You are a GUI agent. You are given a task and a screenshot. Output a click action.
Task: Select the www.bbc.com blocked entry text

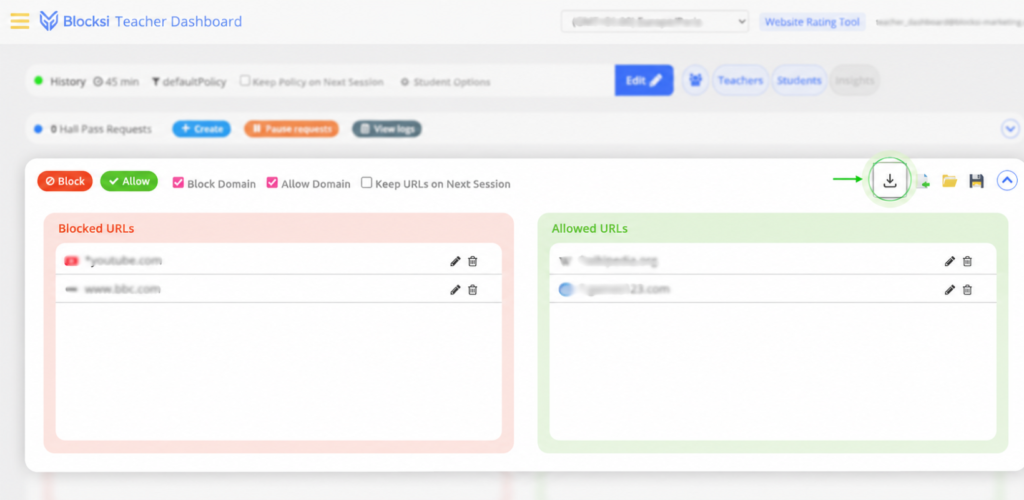coord(122,289)
